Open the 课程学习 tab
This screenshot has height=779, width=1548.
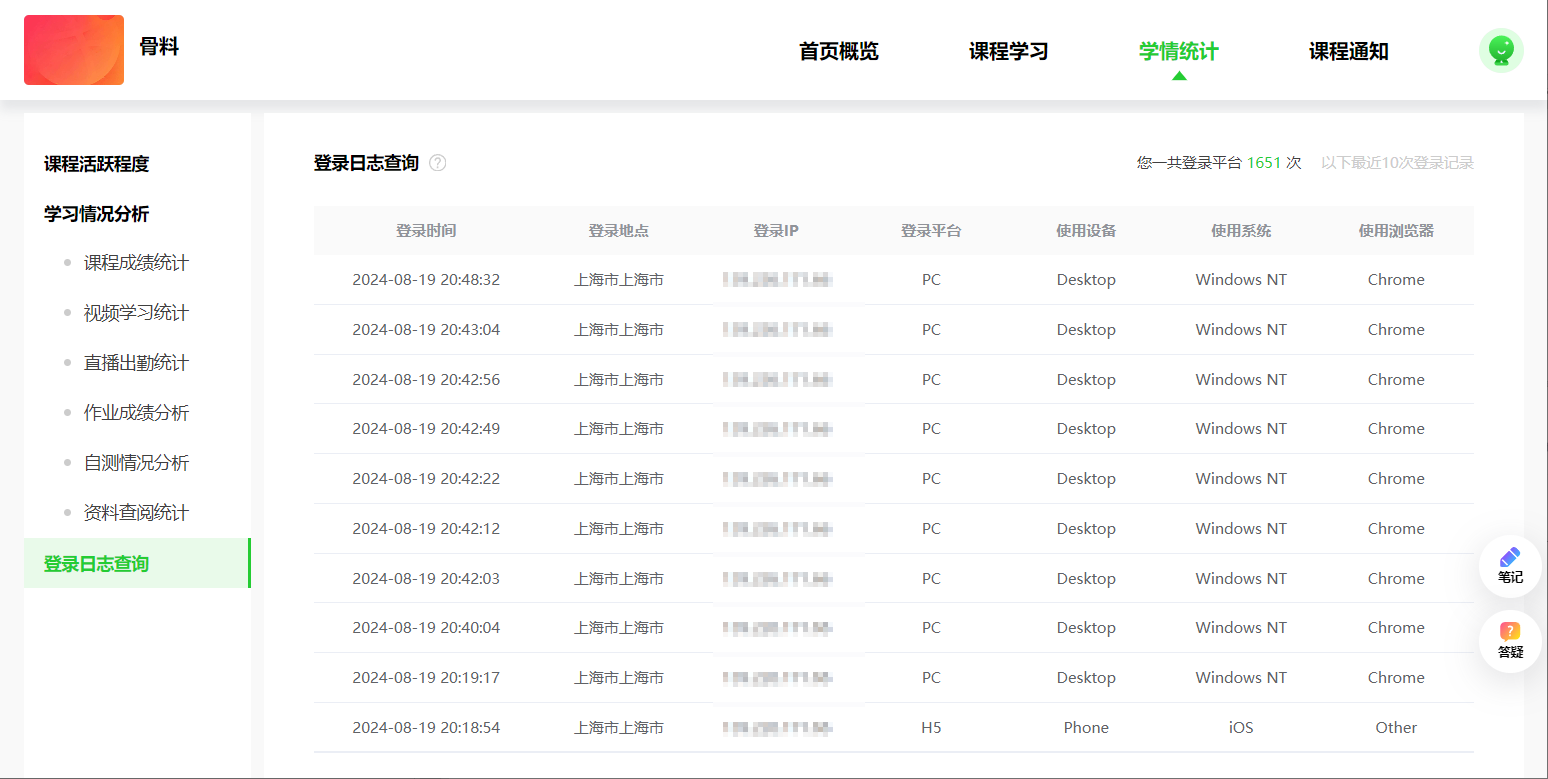point(1008,52)
